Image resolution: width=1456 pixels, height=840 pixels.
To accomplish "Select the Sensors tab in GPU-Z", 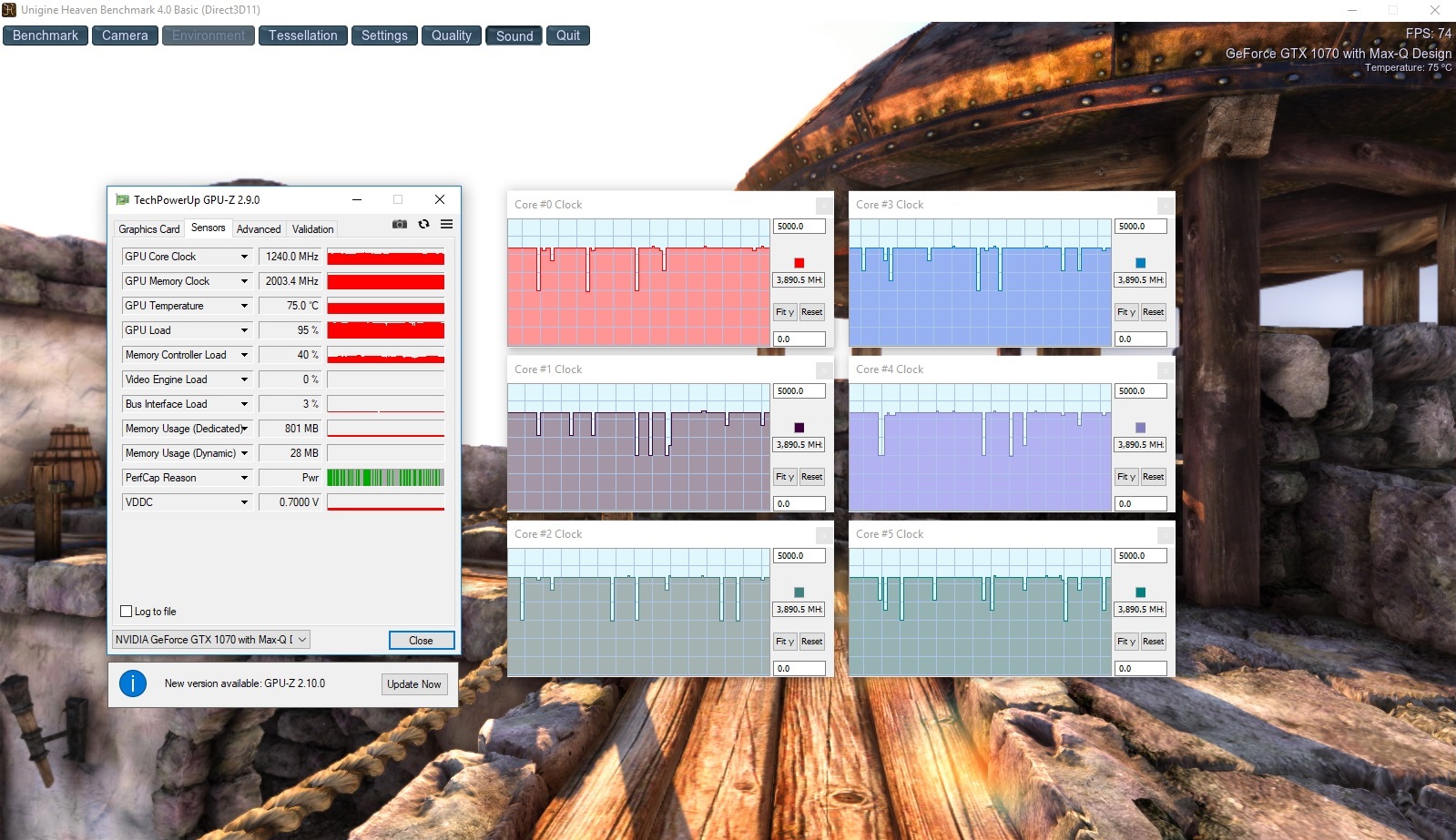I will pyautogui.click(x=209, y=228).
